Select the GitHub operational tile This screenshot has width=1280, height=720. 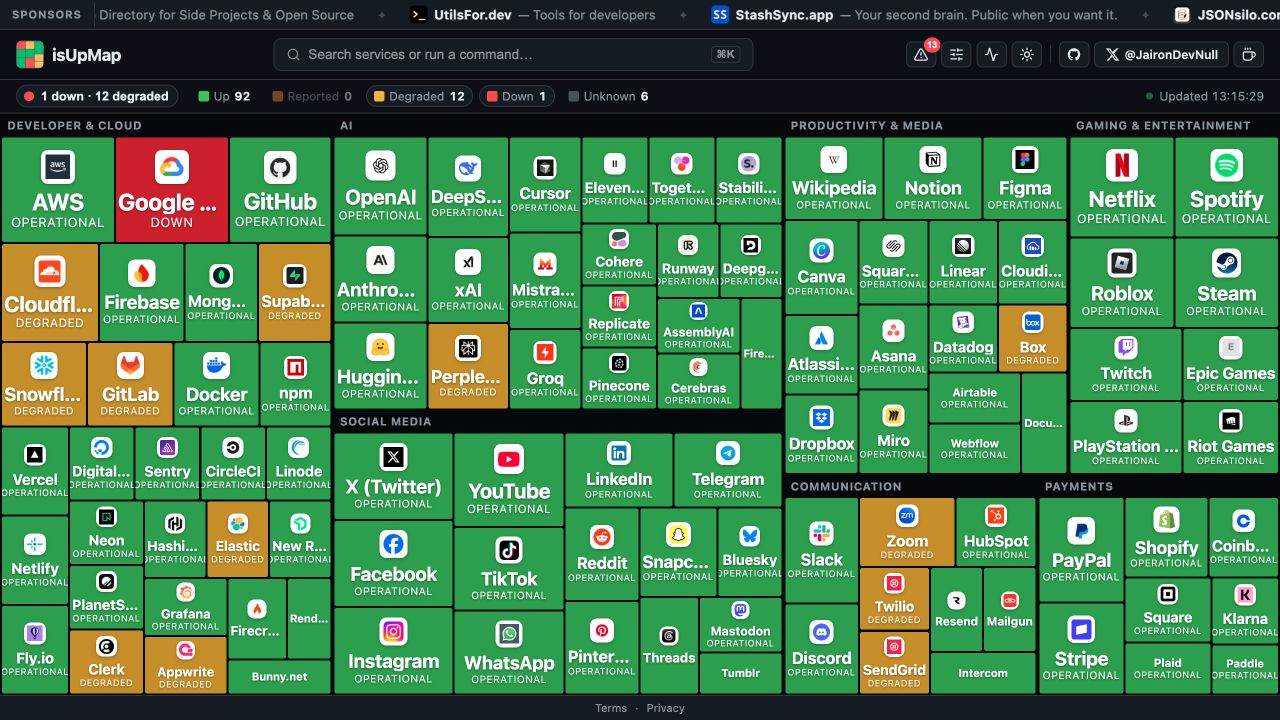click(x=280, y=189)
